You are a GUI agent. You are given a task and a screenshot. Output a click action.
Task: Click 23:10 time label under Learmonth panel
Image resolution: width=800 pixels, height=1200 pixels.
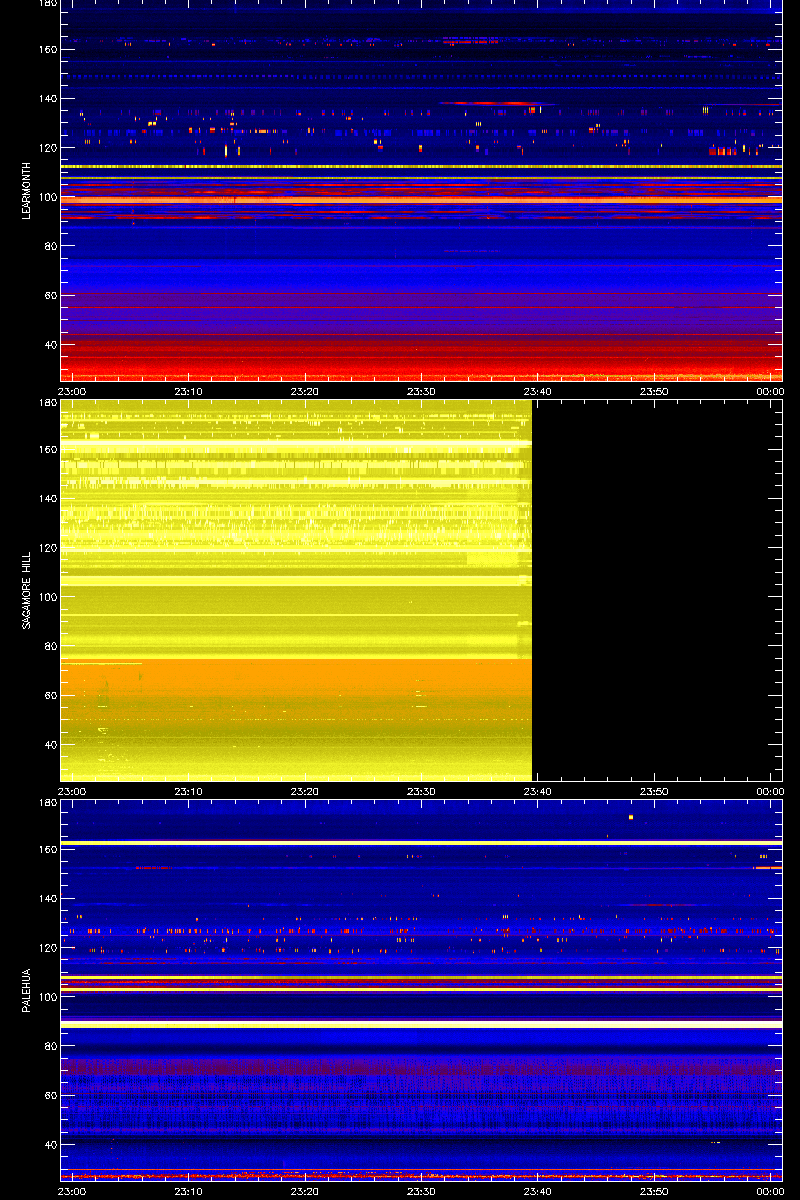coord(189,392)
